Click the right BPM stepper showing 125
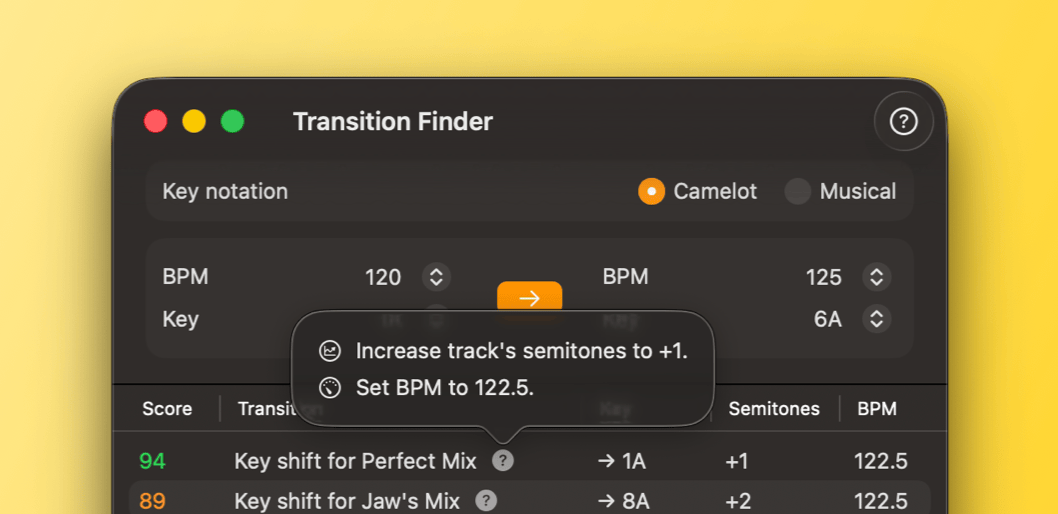The image size is (1058, 514). (876, 277)
